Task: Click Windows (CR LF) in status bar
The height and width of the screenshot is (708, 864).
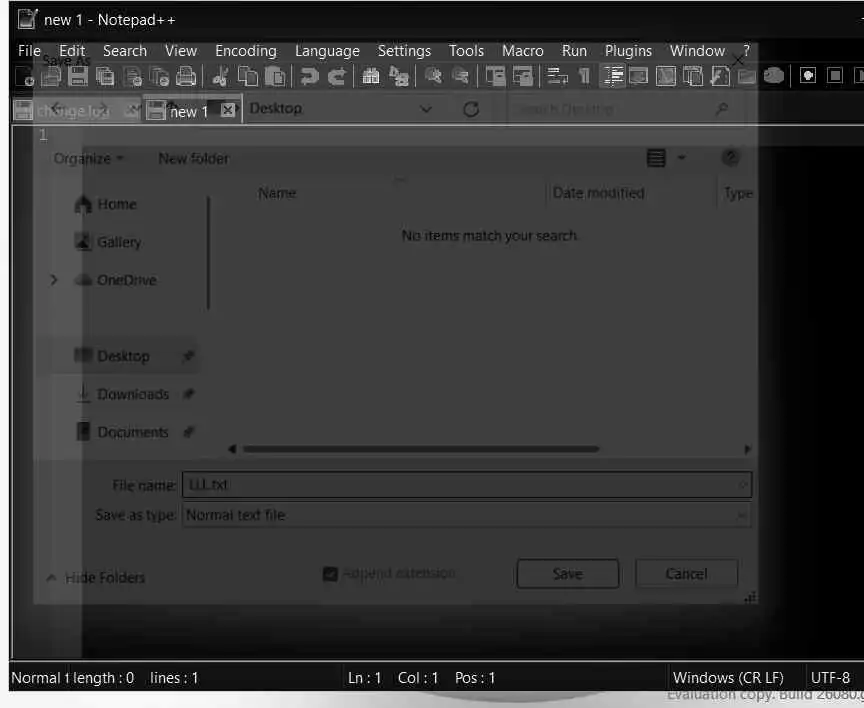Action: coord(728,678)
